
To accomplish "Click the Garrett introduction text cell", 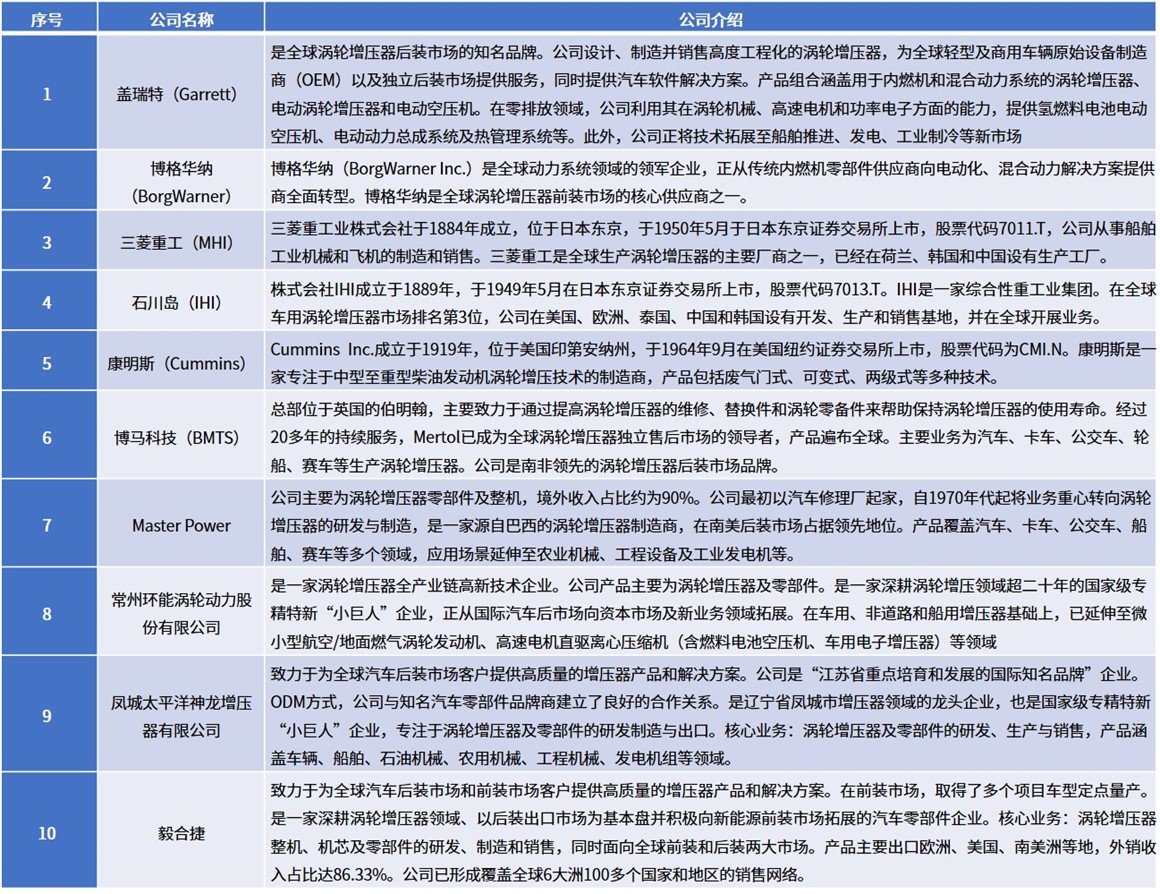I will pos(711,93).
